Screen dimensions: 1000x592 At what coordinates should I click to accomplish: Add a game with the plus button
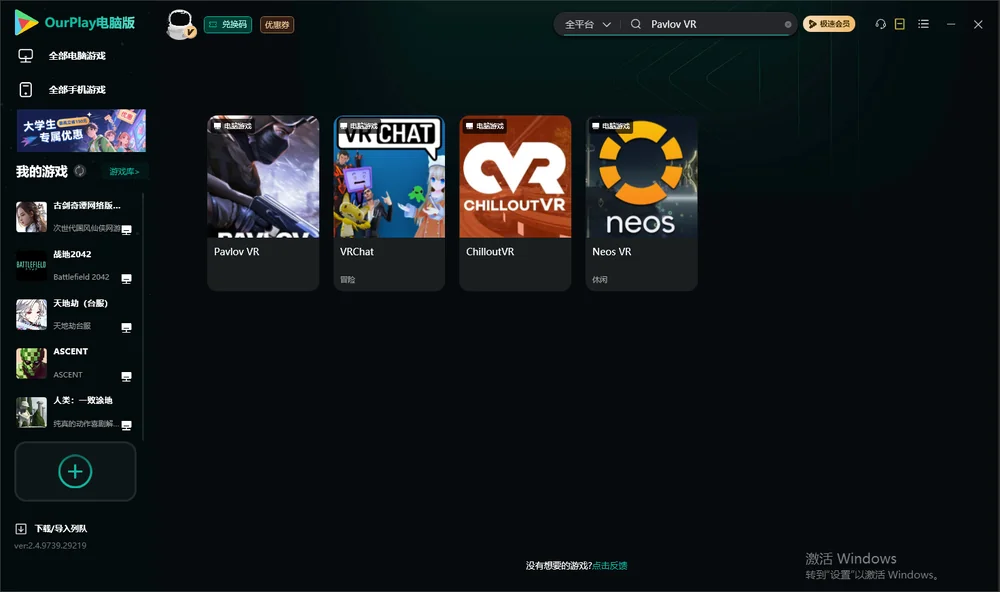coord(75,471)
